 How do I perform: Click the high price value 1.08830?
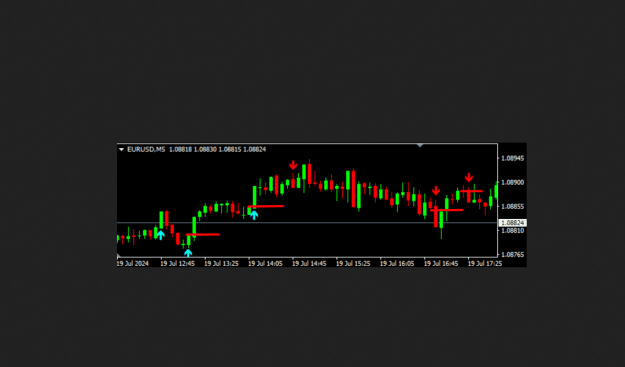click(205, 149)
